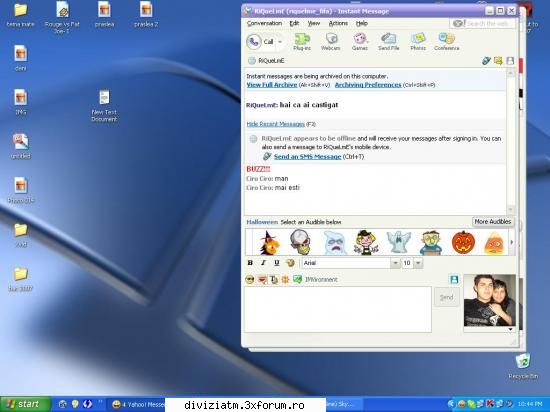The image size is (550, 412).
Task: Click inside the message typing box
Action: pos(338,309)
